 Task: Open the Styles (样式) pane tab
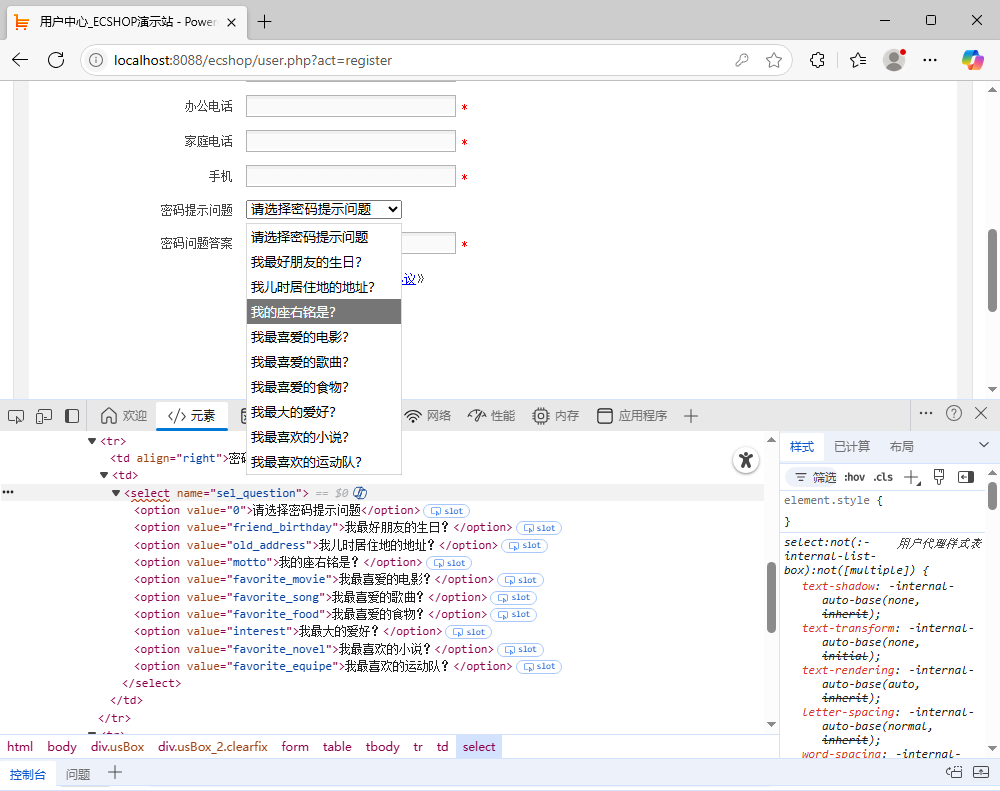pos(802,447)
